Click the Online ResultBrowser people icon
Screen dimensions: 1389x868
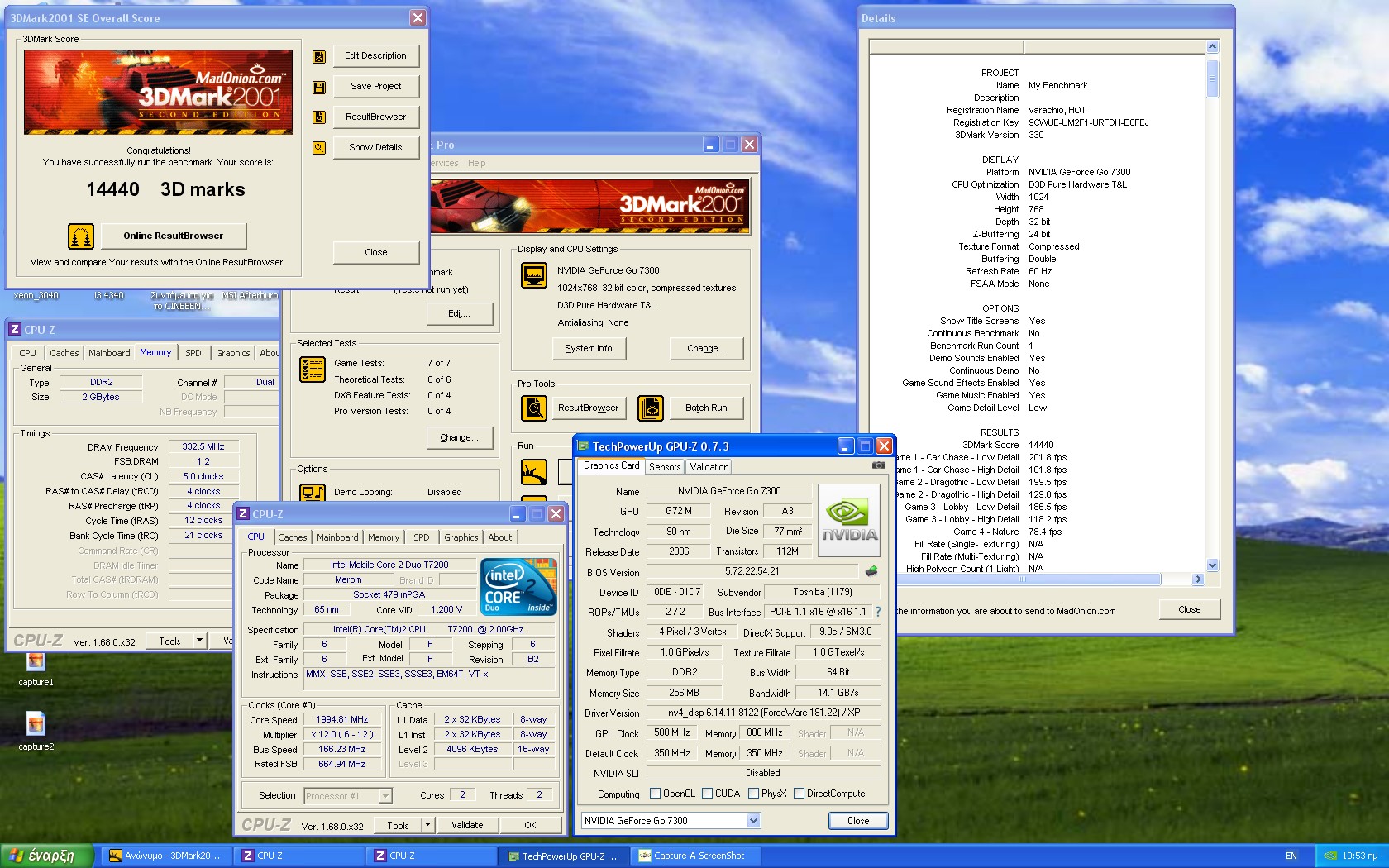(81, 236)
